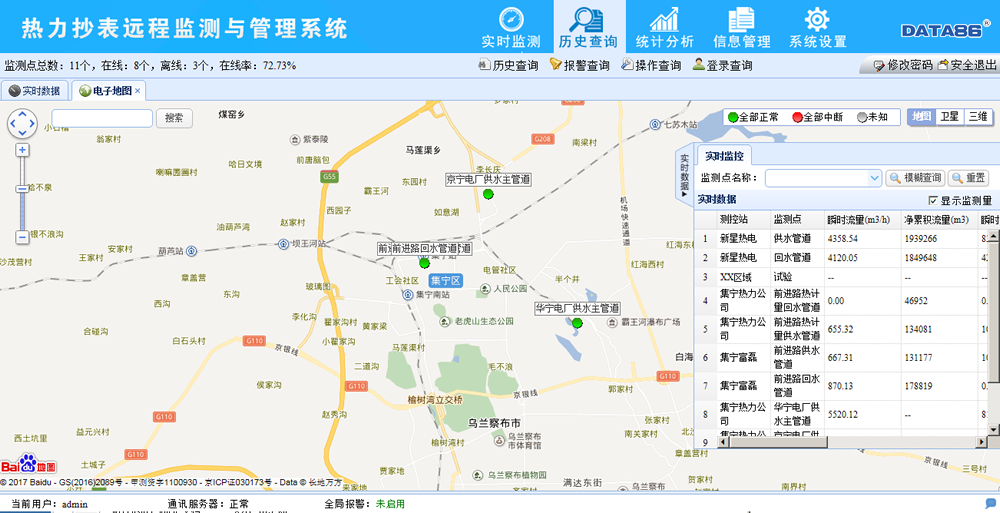Switch to the 实时数据 tab
The height and width of the screenshot is (513, 1000).
pyautogui.click(x=35, y=91)
